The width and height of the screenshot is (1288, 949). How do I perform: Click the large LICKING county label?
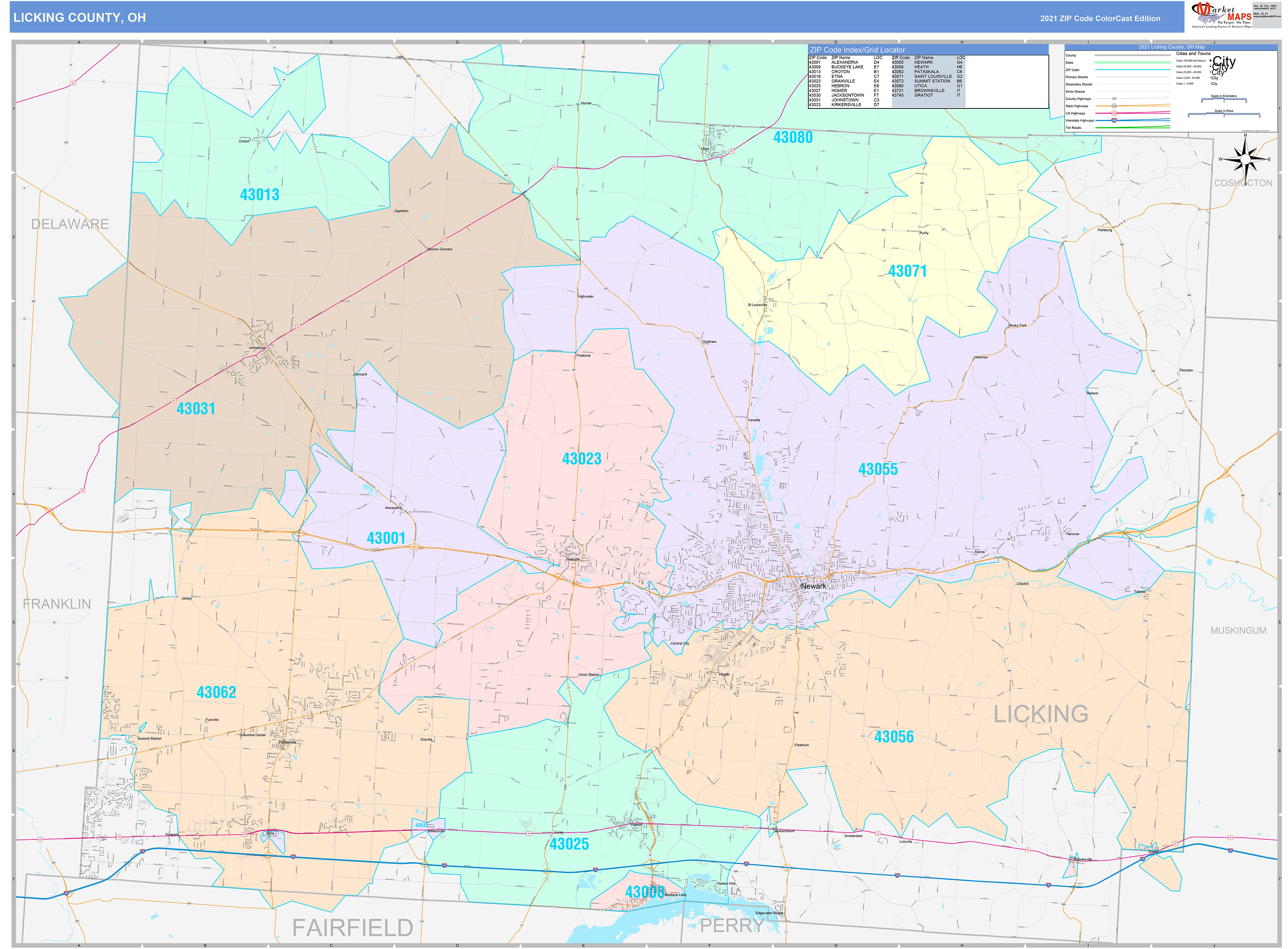point(1041,714)
